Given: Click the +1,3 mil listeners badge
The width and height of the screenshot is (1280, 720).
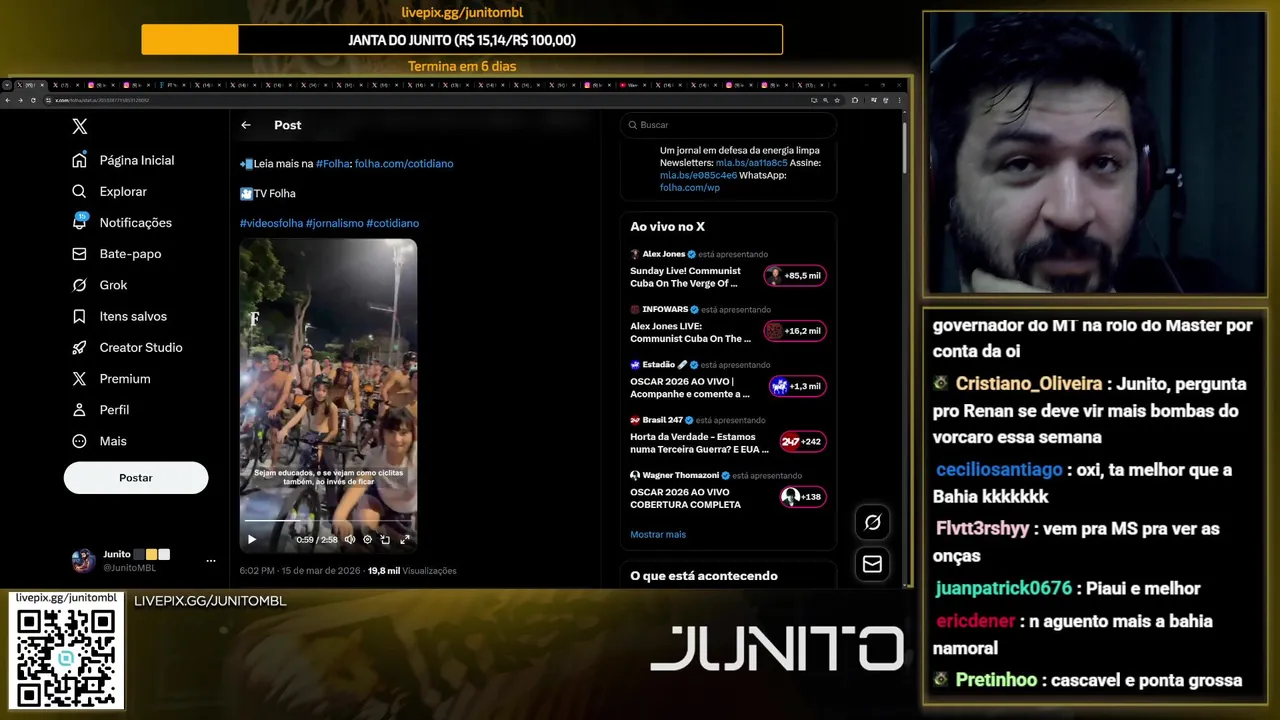Looking at the screenshot, I should point(798,386).
